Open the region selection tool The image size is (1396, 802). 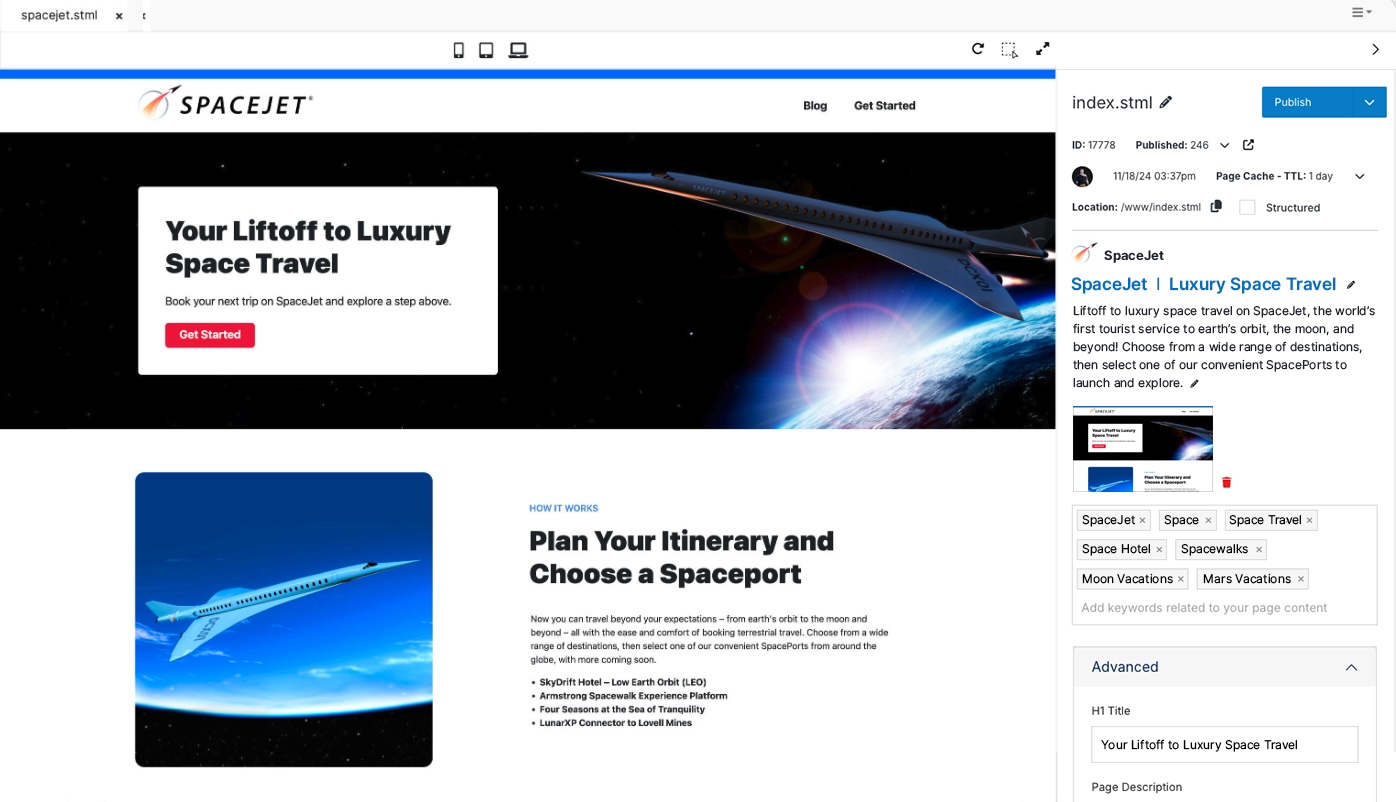(1009, 49)
